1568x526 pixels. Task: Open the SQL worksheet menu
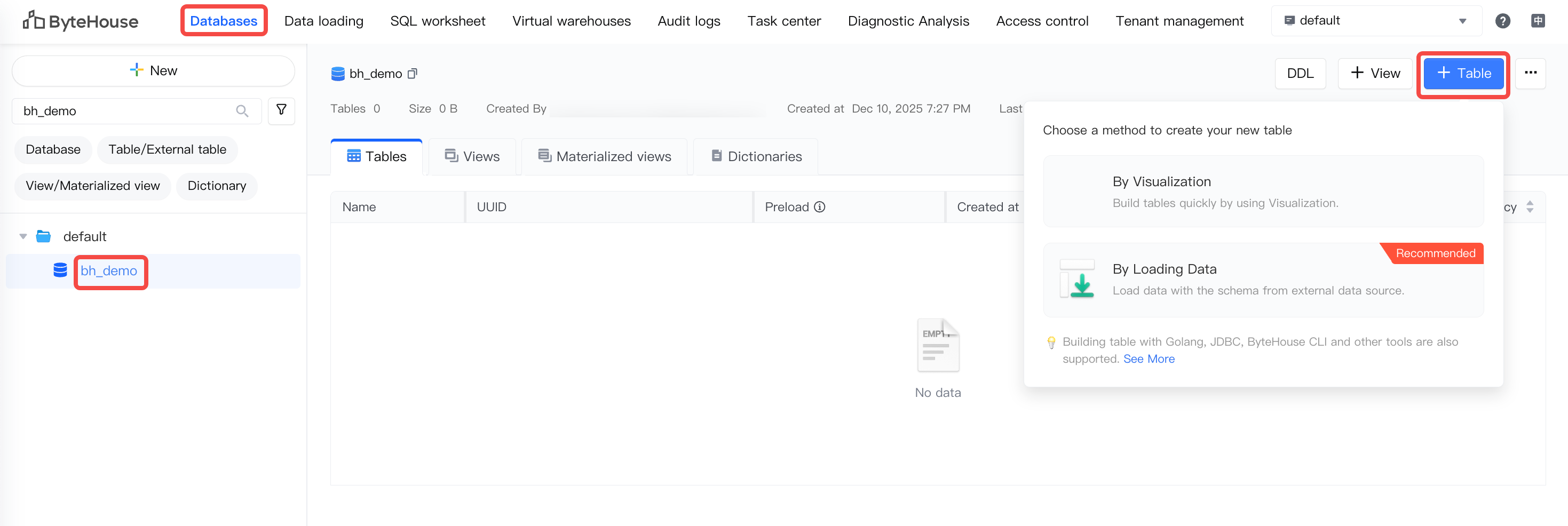(438, 21)
